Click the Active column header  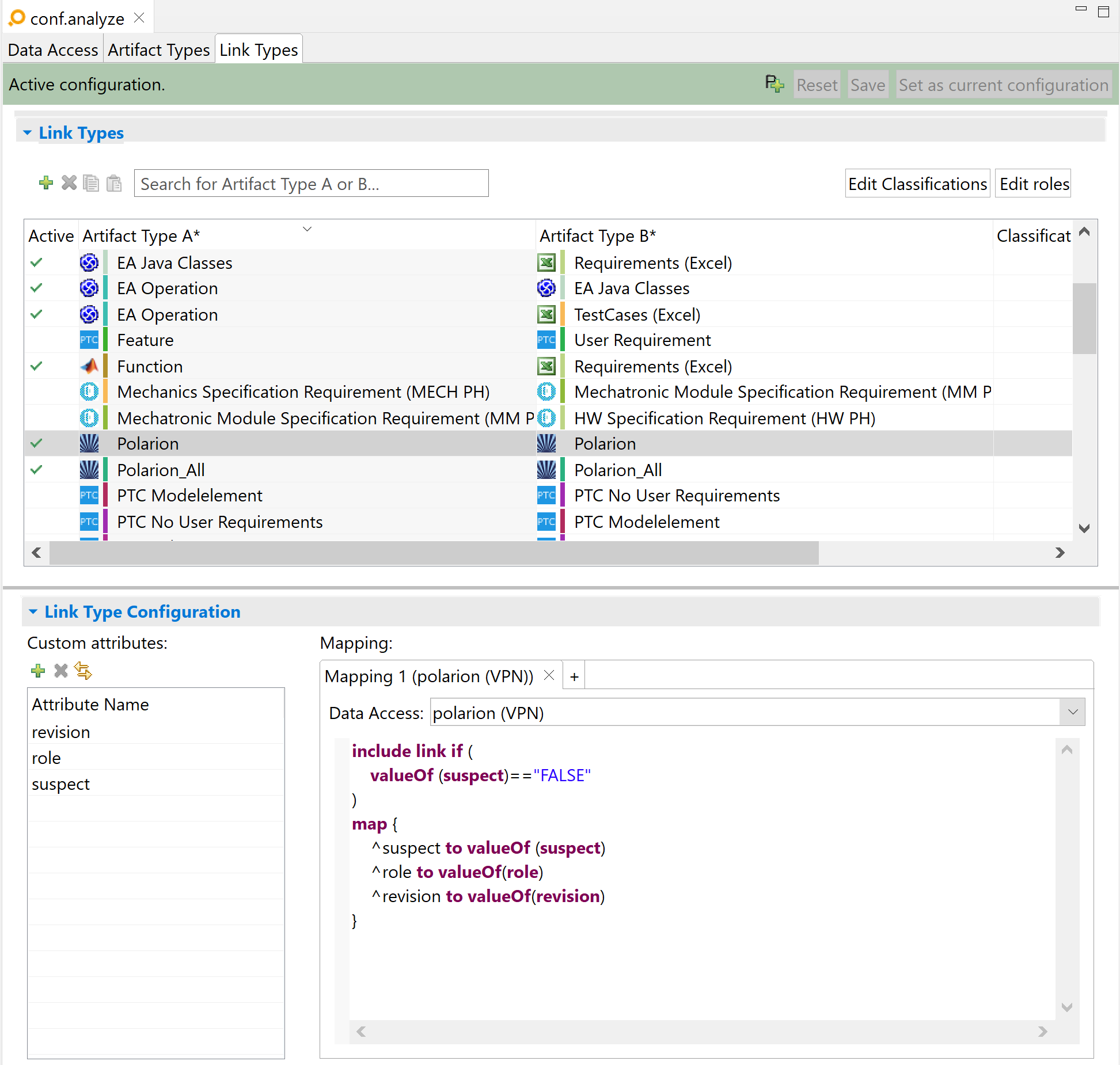pos(51,236)
